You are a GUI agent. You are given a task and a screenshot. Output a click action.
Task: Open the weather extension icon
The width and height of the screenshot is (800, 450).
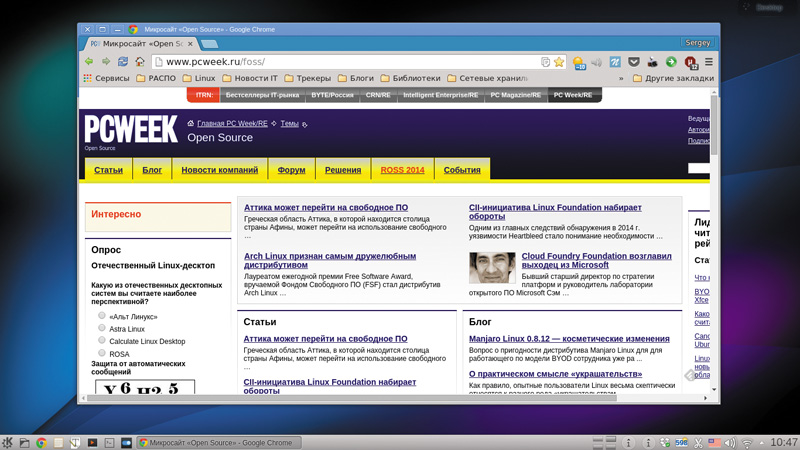(x=579, y=62)
